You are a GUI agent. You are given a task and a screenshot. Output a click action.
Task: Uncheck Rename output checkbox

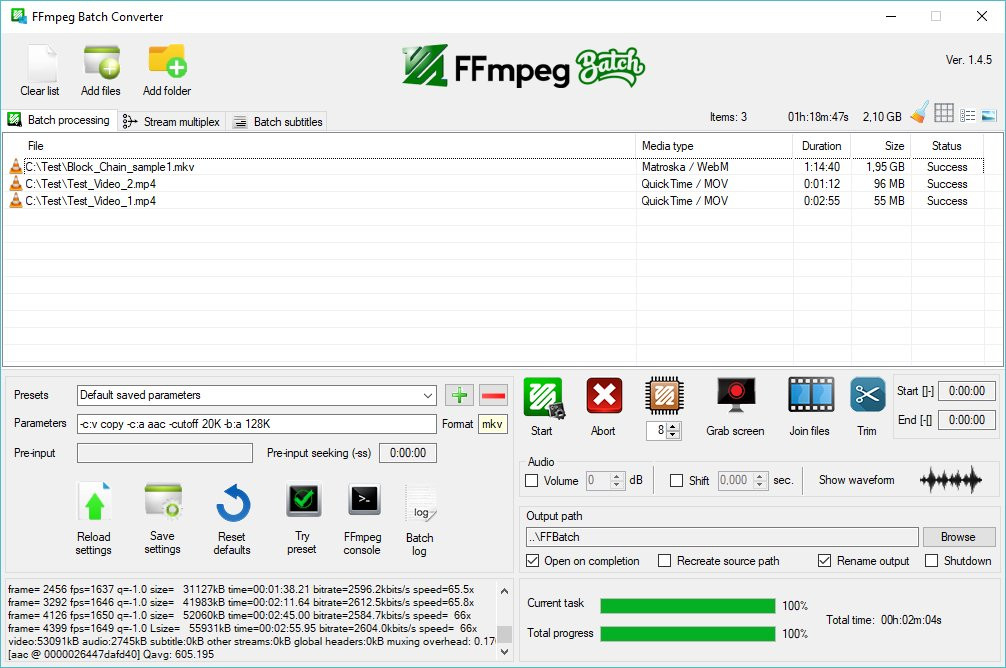click(824, 561)
